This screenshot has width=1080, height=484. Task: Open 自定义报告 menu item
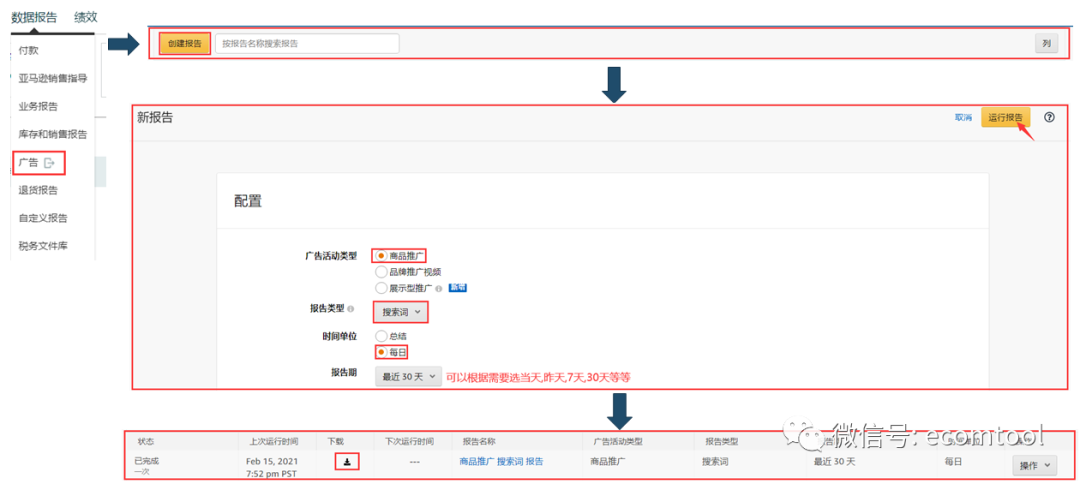click(x=43, y=218)
